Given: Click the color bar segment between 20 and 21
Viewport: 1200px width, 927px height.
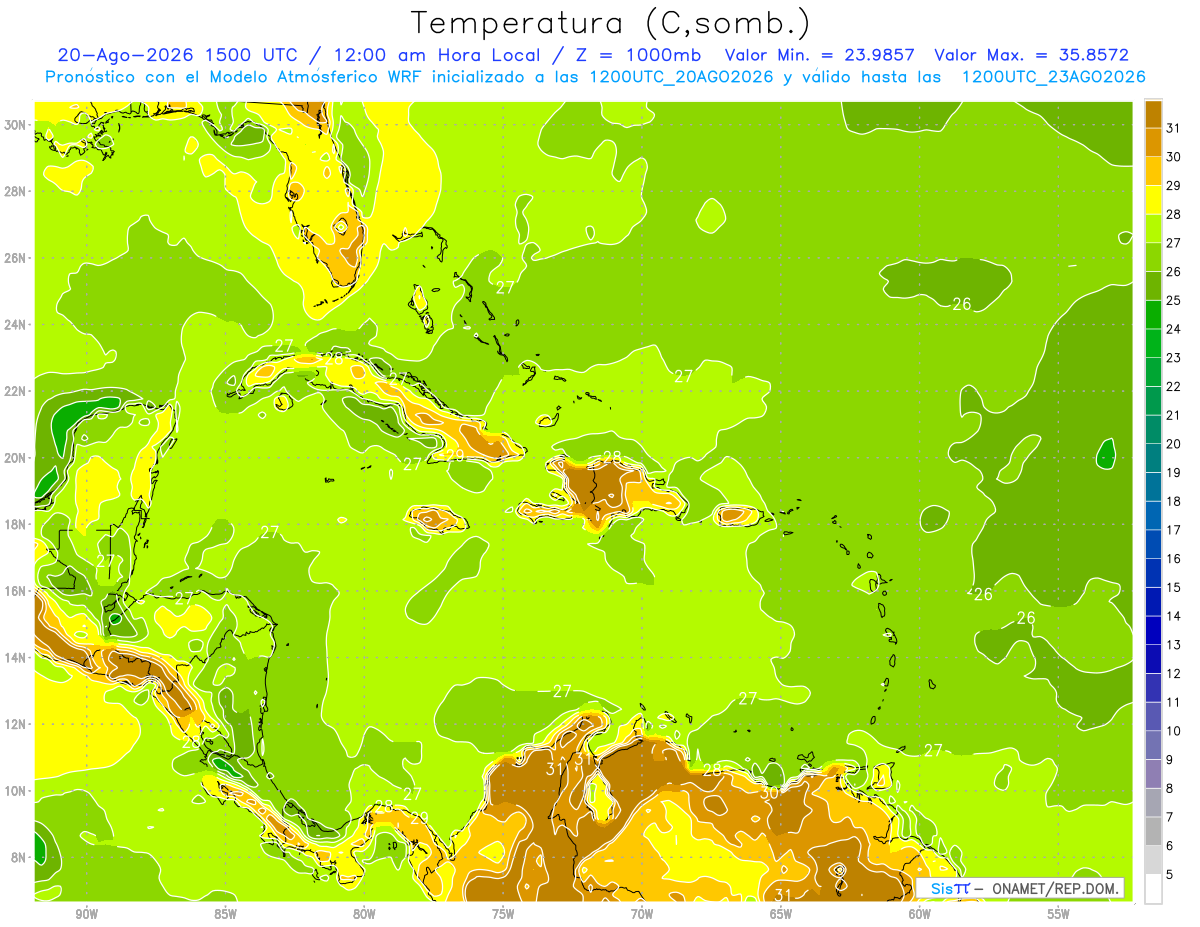Looking at the screenshot, I should coord(1153,429).
